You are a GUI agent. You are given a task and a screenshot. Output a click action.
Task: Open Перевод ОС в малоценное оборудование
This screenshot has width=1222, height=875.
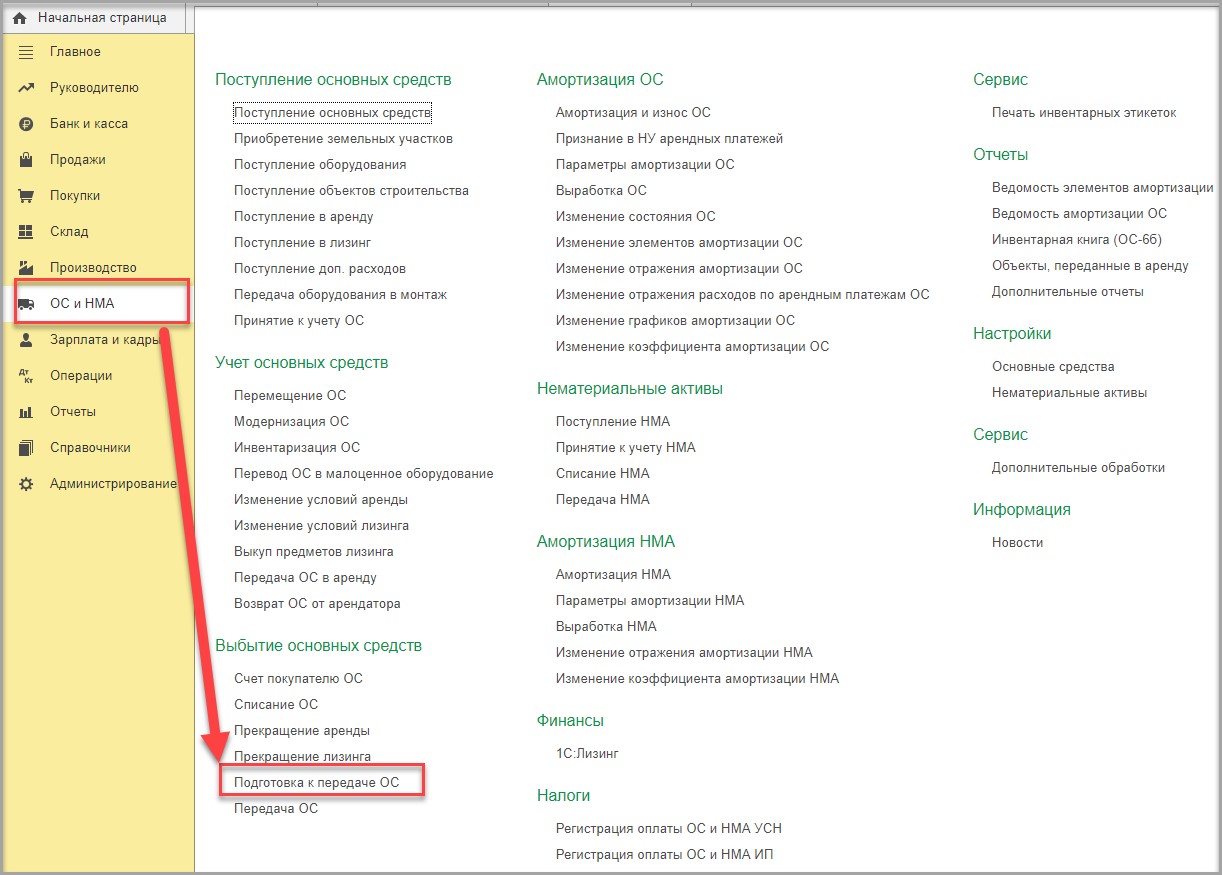click(x=364, y=473)
